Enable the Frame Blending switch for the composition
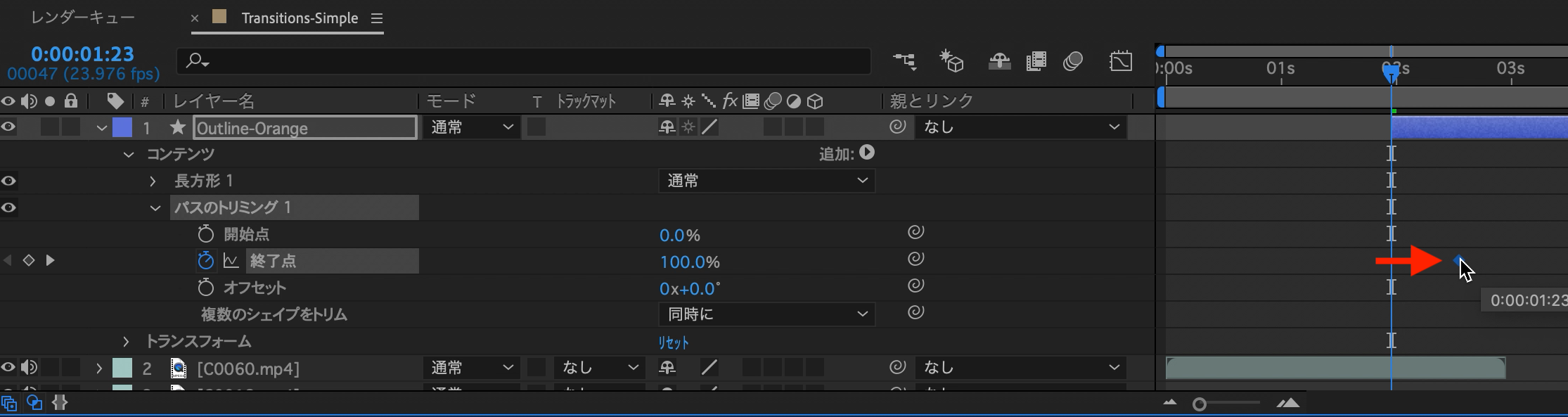 click(1036, 62)
